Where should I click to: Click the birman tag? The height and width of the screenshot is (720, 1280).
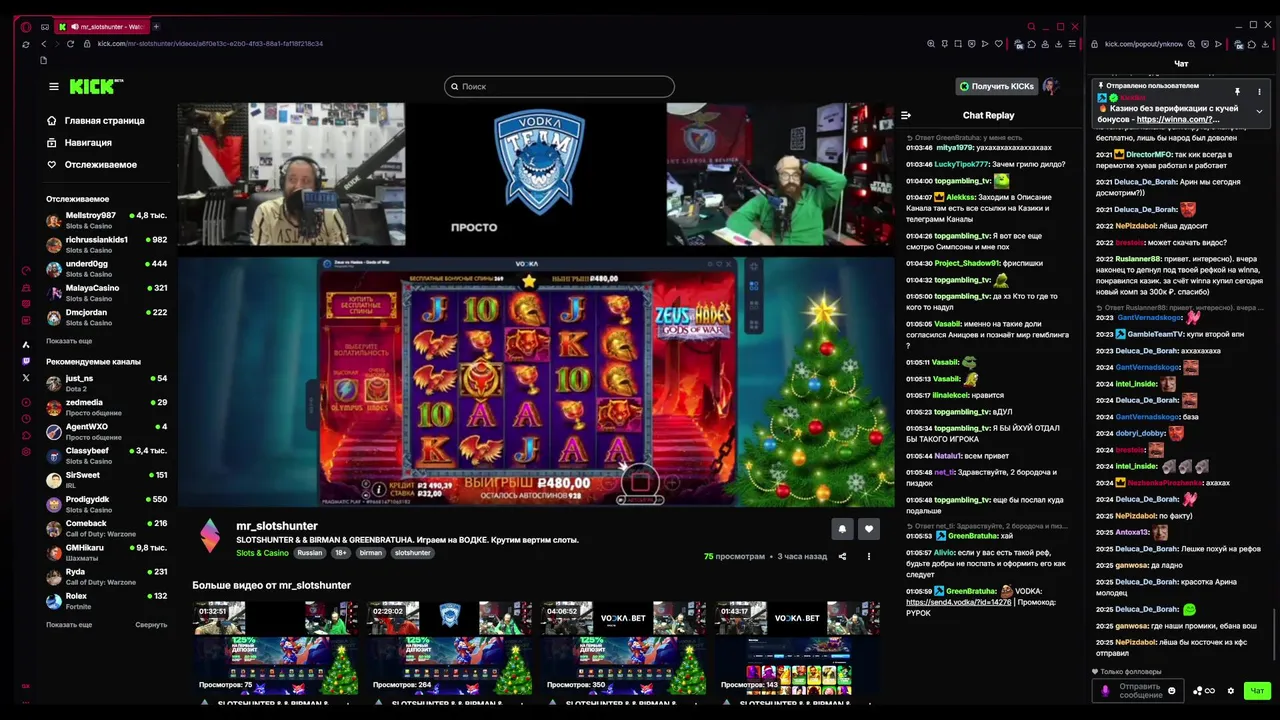[371, 553]
